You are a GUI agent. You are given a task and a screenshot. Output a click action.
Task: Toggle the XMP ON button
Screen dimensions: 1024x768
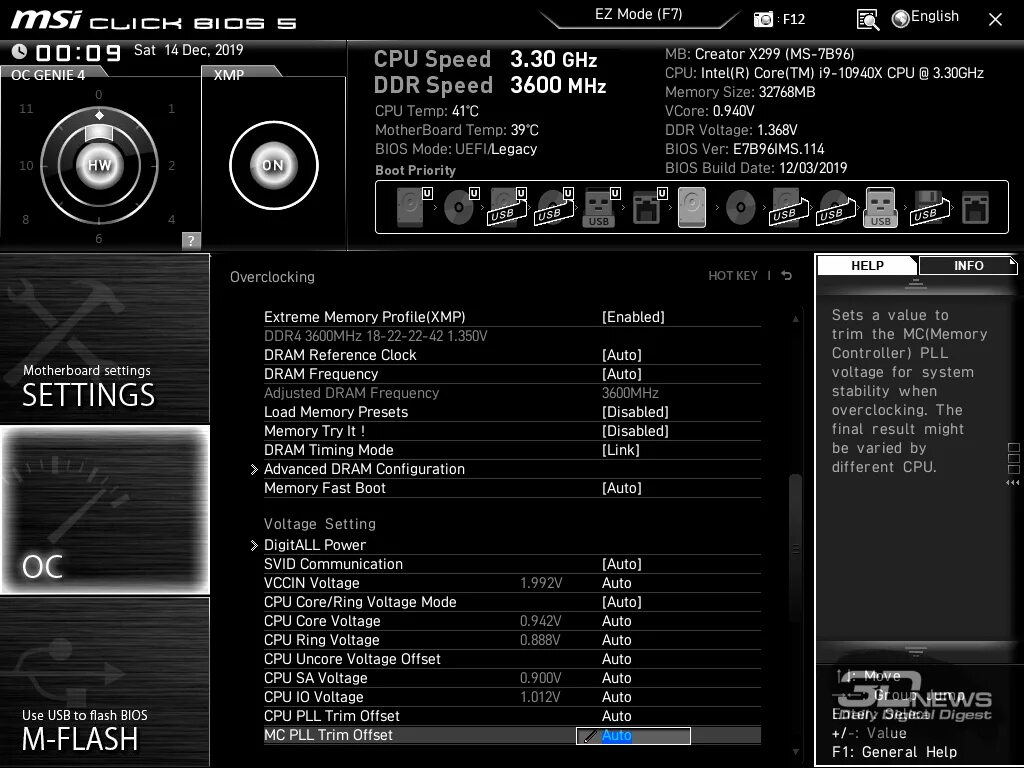point(274,165)
